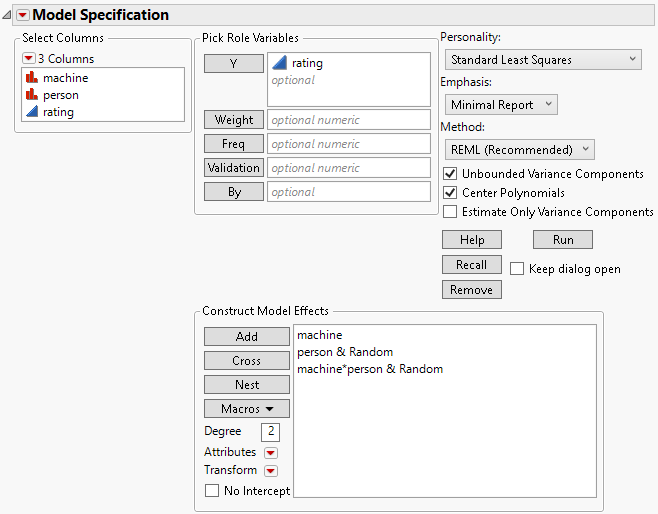Toggle the Center Polynomials checkbox

click(450, 193)
